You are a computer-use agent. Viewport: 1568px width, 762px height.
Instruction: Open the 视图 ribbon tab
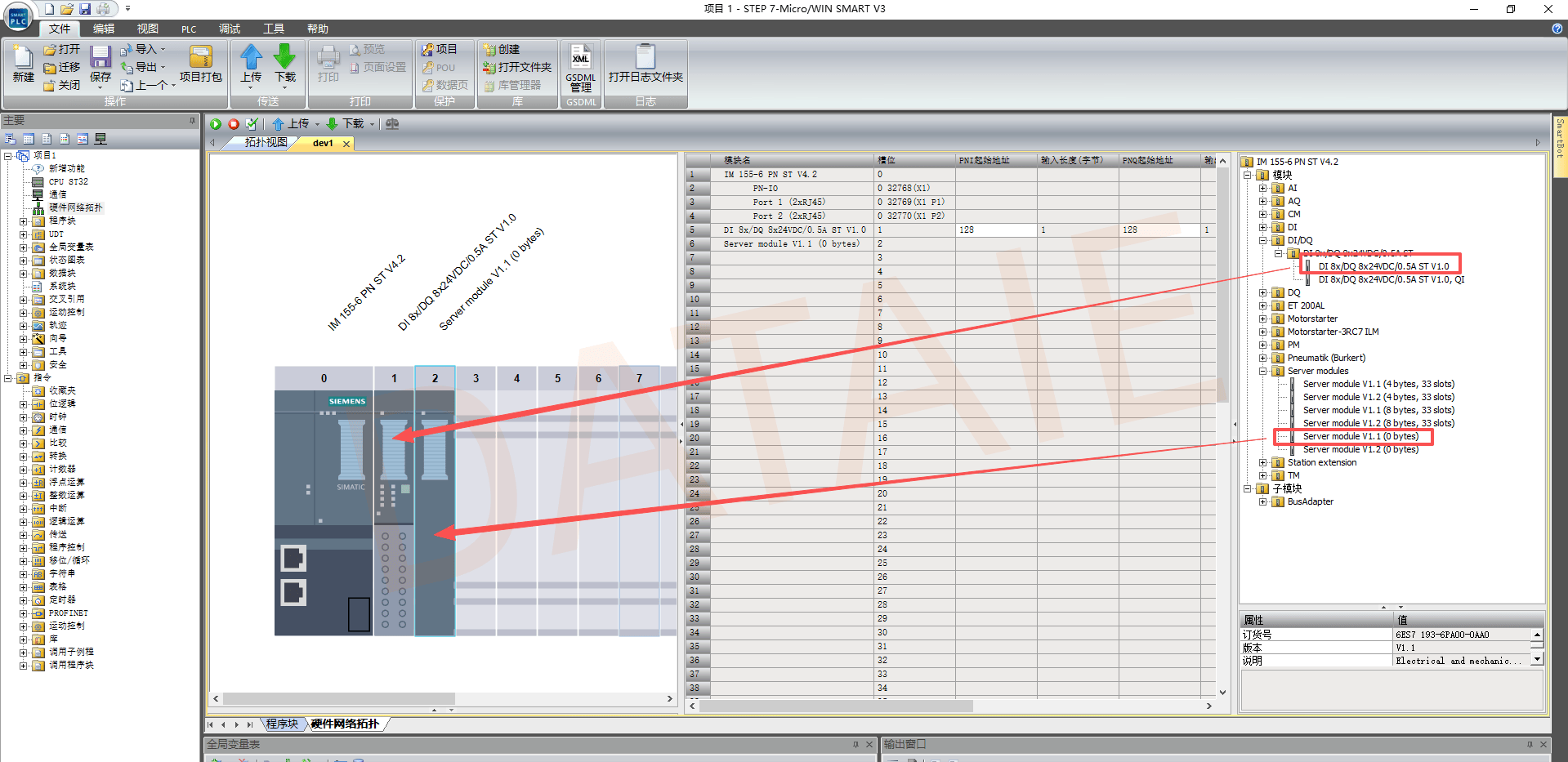148,29
